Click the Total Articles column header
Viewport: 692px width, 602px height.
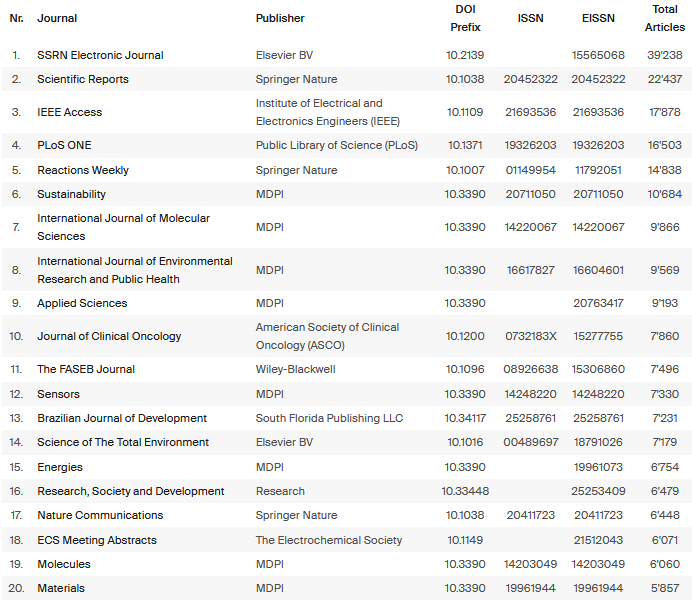(x=665, y=18)
